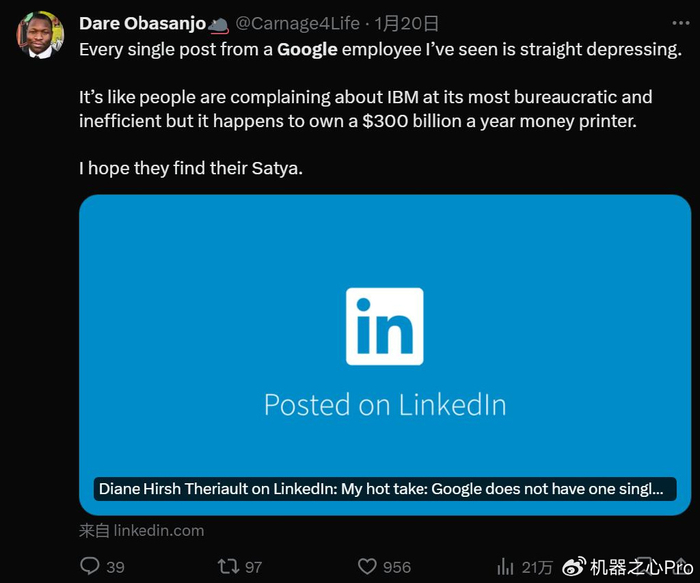
Task: Click the reply speech bubble icon
Action: tap(90, 566)
